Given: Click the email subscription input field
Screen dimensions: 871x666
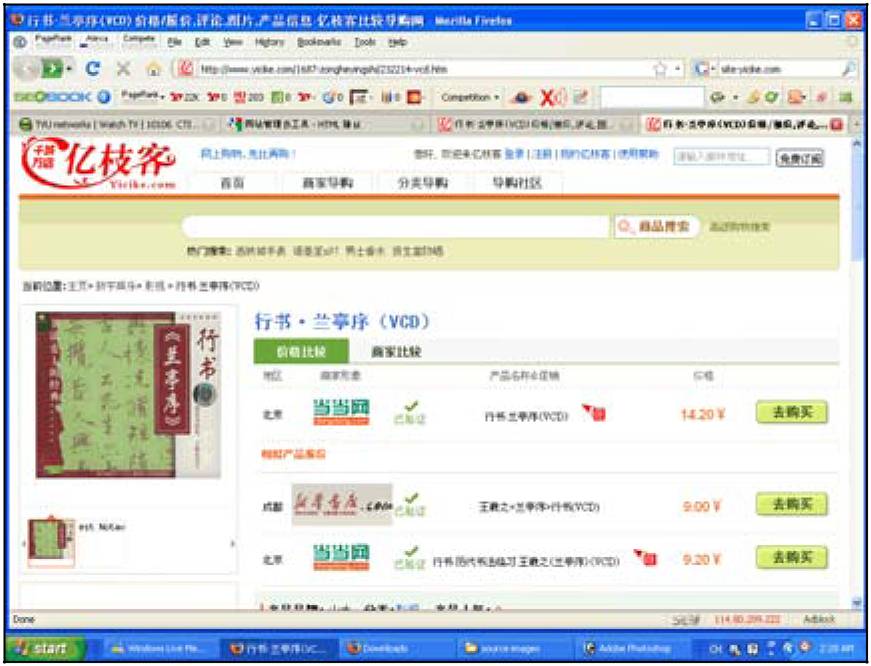Looking at the screenshot, I should coord(722,157).
